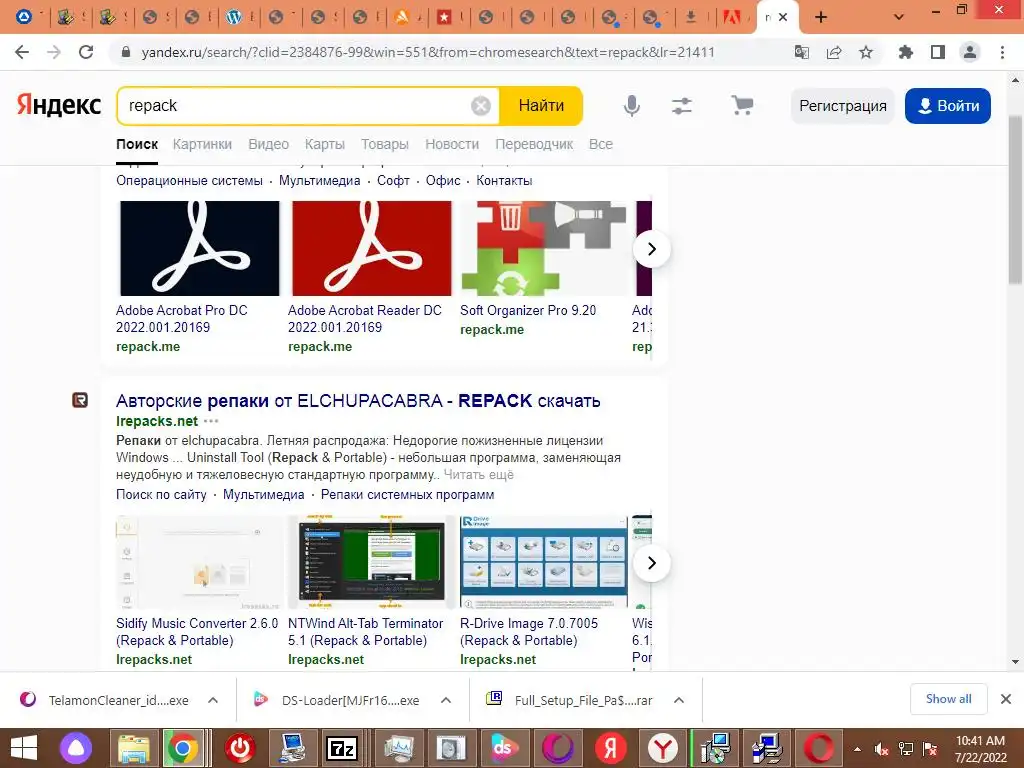Open Adobe Acrobat Pro DC thumbnail

click(200, 248)
